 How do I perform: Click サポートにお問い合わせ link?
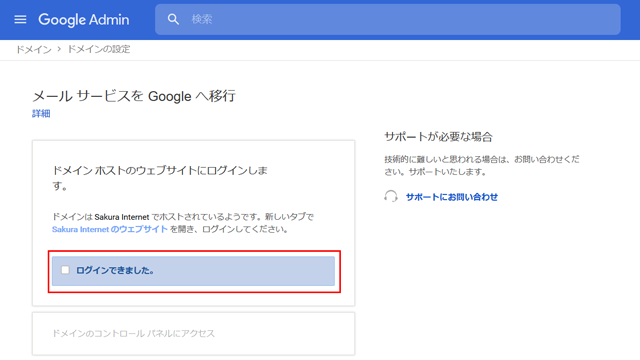[451, 197]
